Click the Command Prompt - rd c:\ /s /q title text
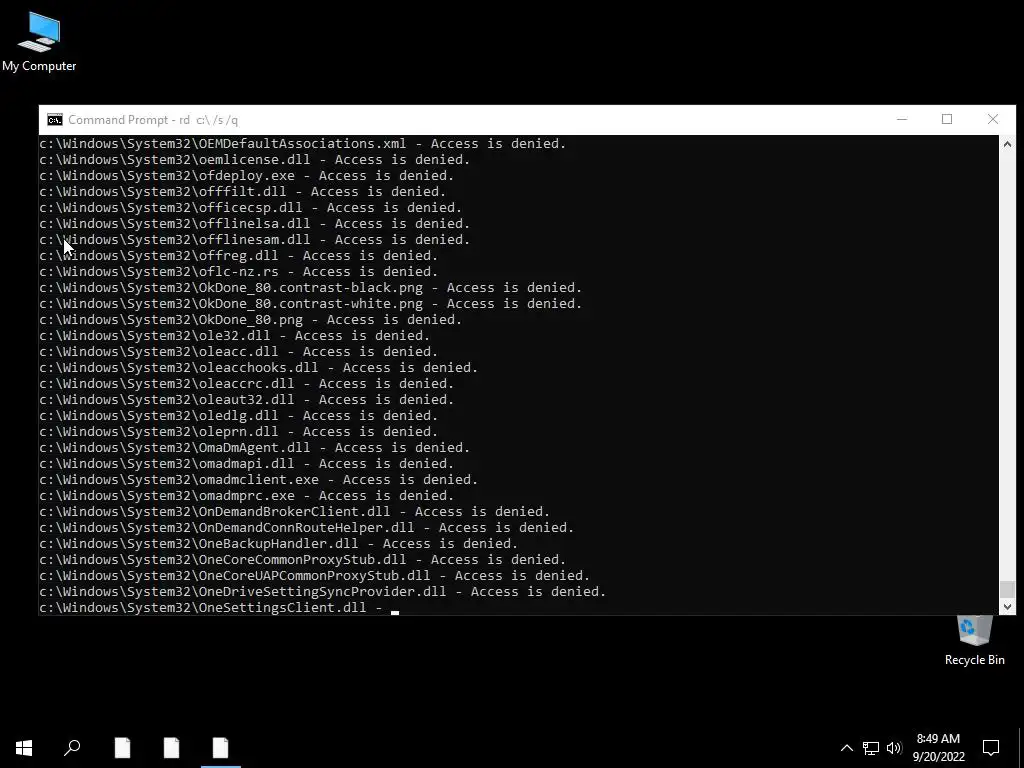 coord(153,120)
